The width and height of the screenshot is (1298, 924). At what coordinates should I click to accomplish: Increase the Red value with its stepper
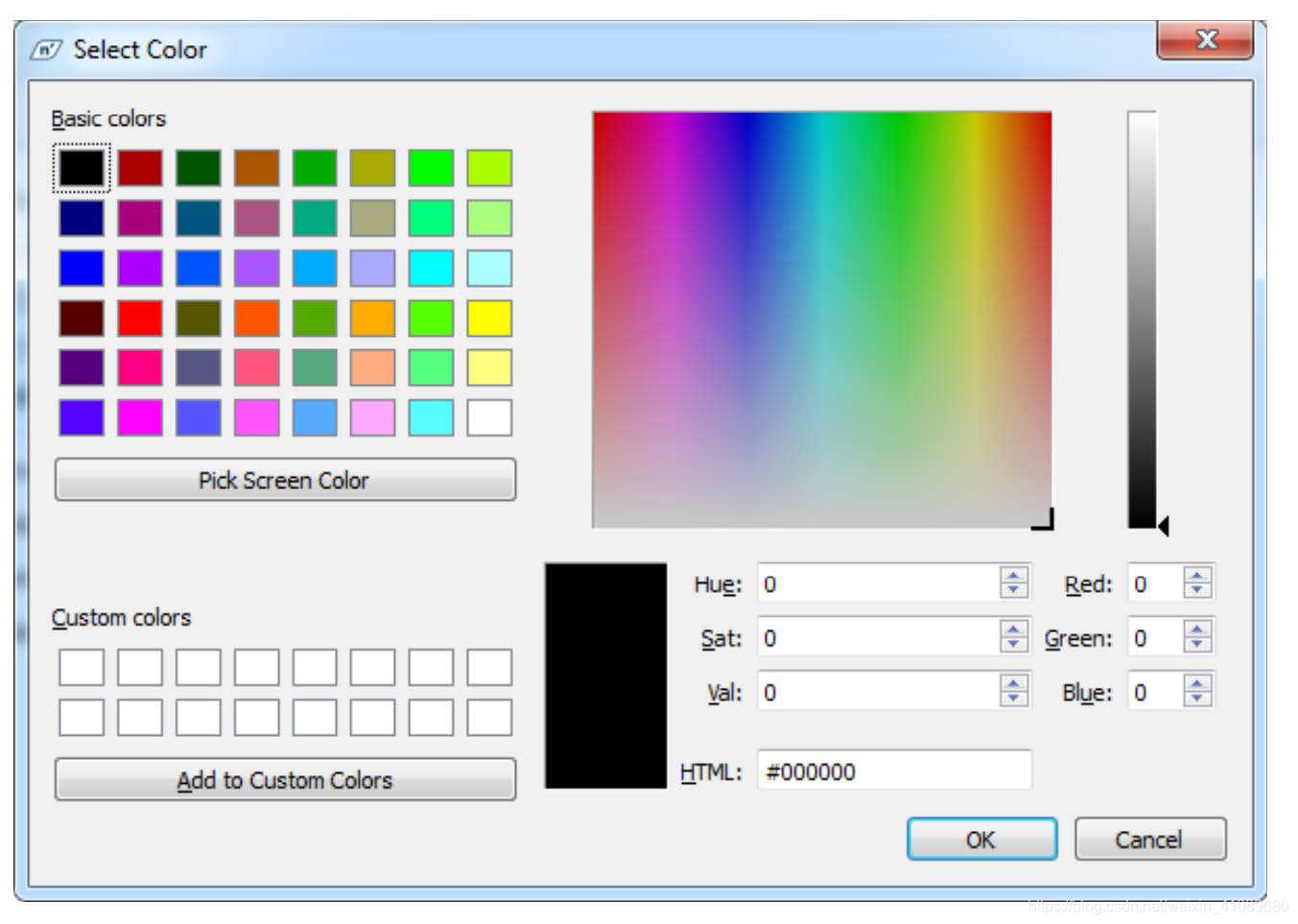[1194, 576]
